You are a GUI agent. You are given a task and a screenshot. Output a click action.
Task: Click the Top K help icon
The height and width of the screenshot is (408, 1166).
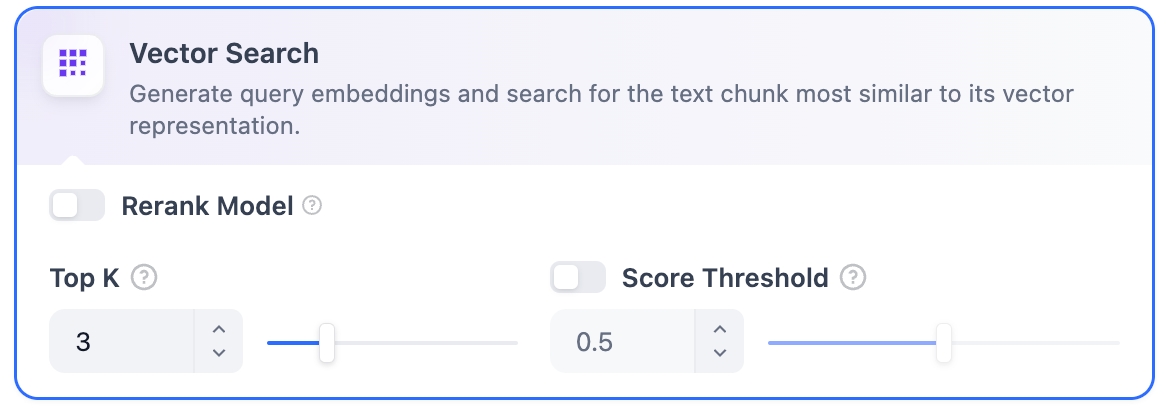pyautogui.click(x=146, y=277)
